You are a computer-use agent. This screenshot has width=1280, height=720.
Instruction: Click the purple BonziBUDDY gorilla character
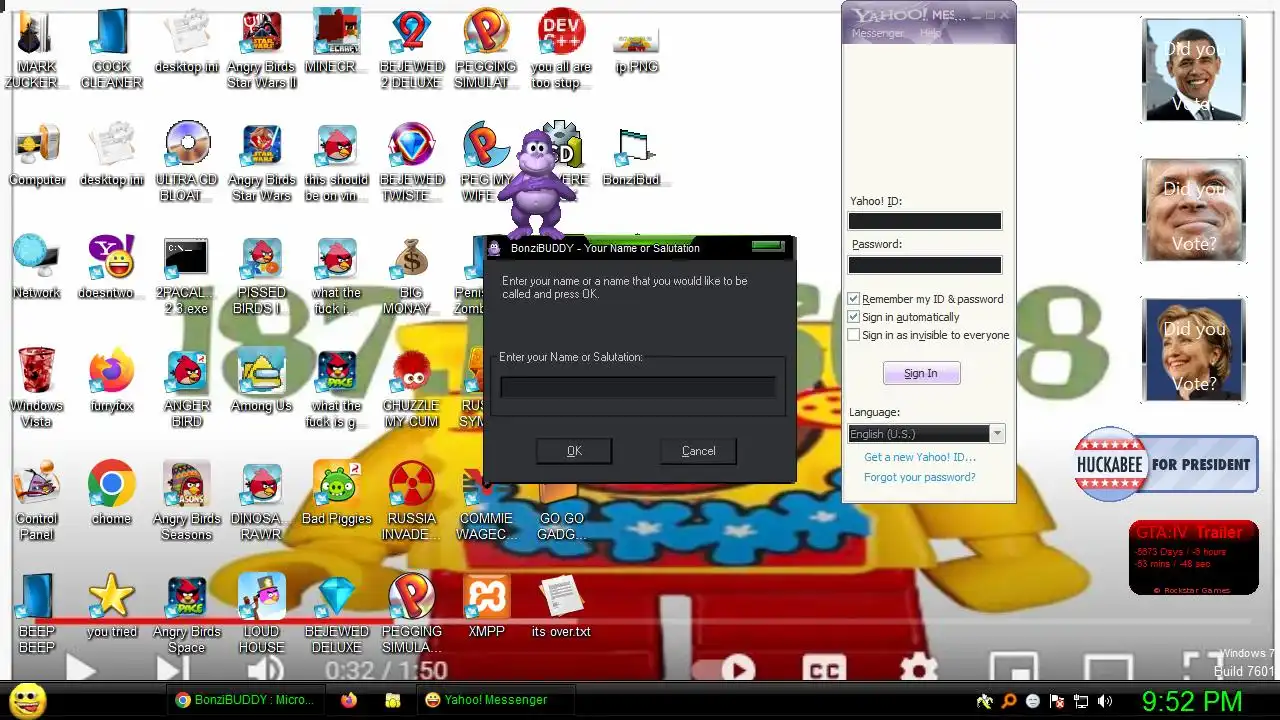click(x=538, y=183)
